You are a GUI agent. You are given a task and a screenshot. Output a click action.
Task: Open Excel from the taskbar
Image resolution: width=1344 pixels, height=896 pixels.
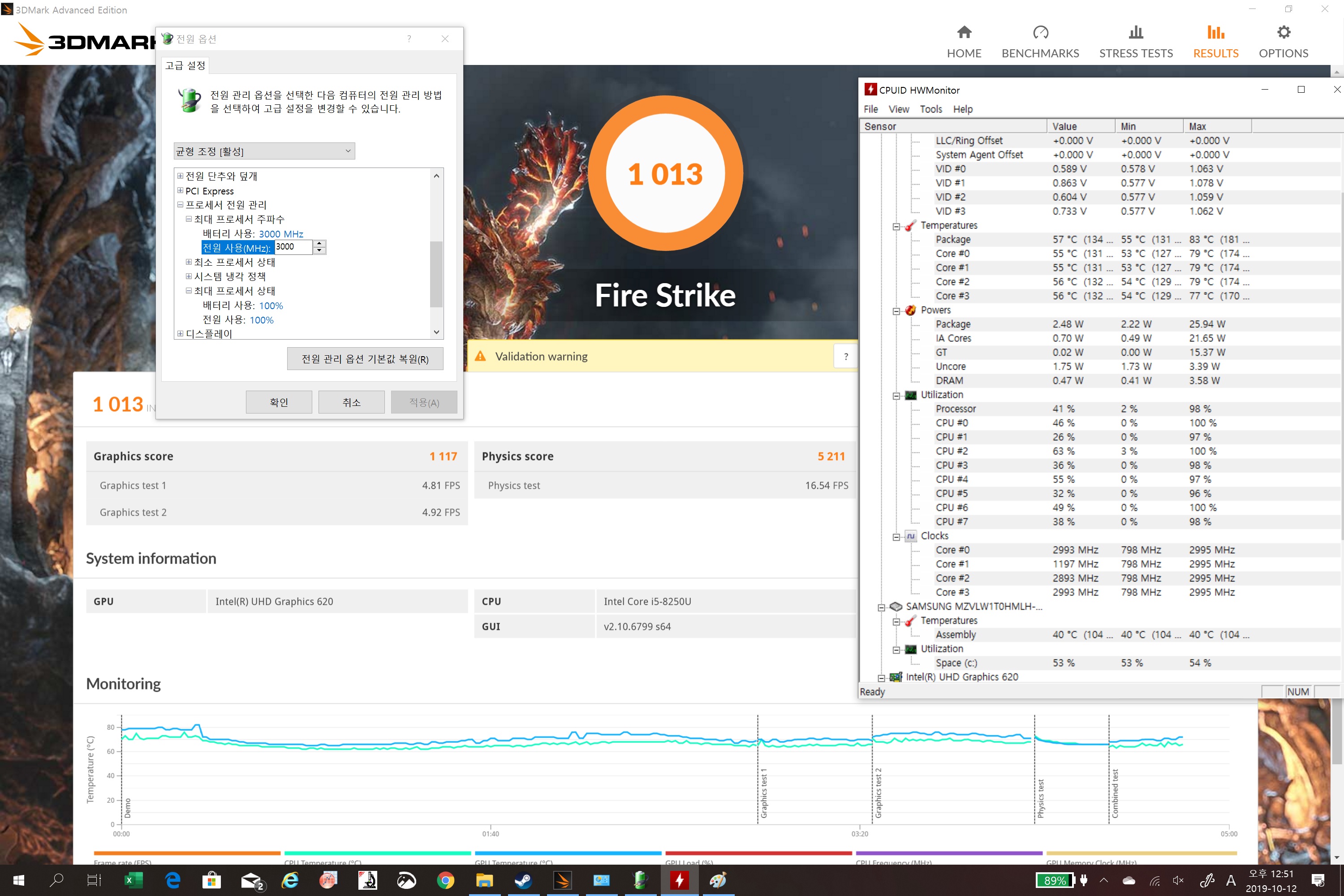point(133,881)
